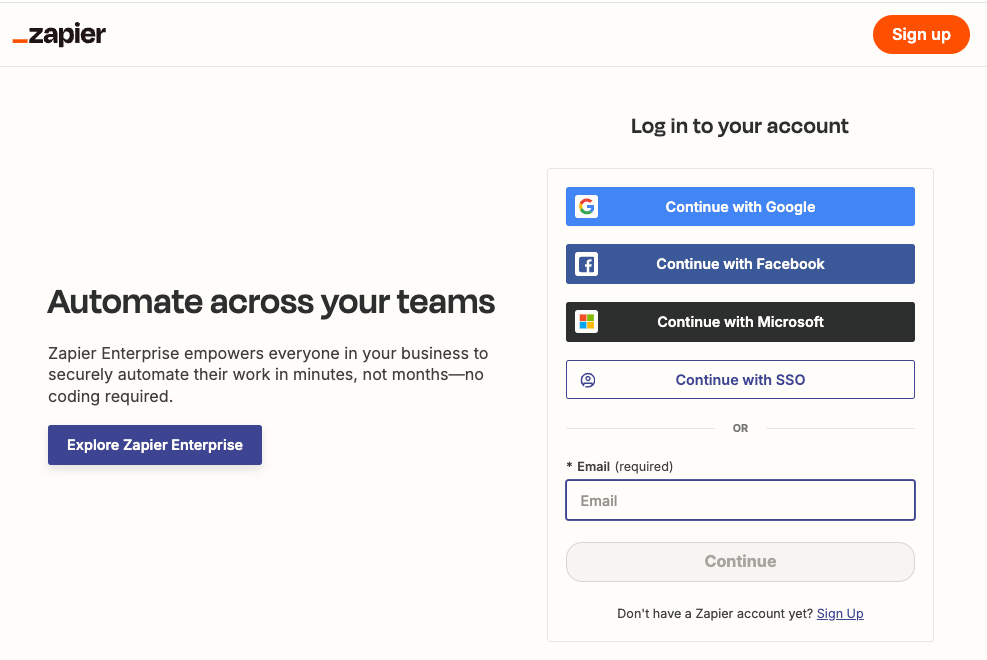The width and height of the screenshot is (987, 660).
Task: Click the Facebook f icon
Action: pos(587,264)
